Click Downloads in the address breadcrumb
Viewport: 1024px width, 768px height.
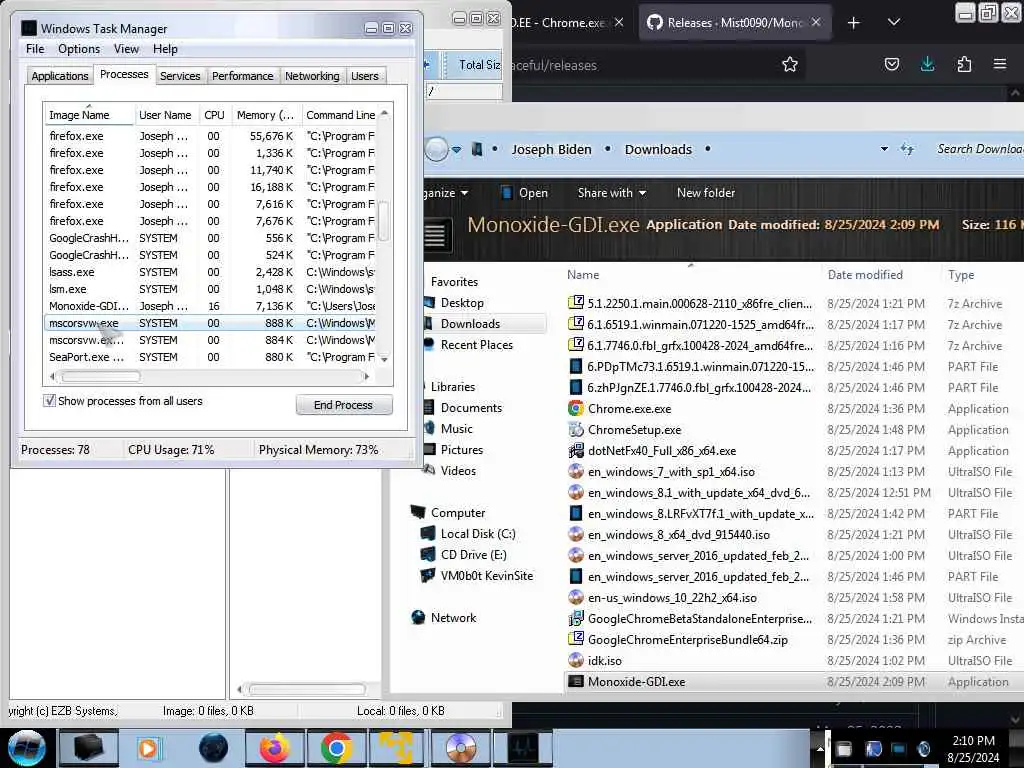tap(658, 150)
